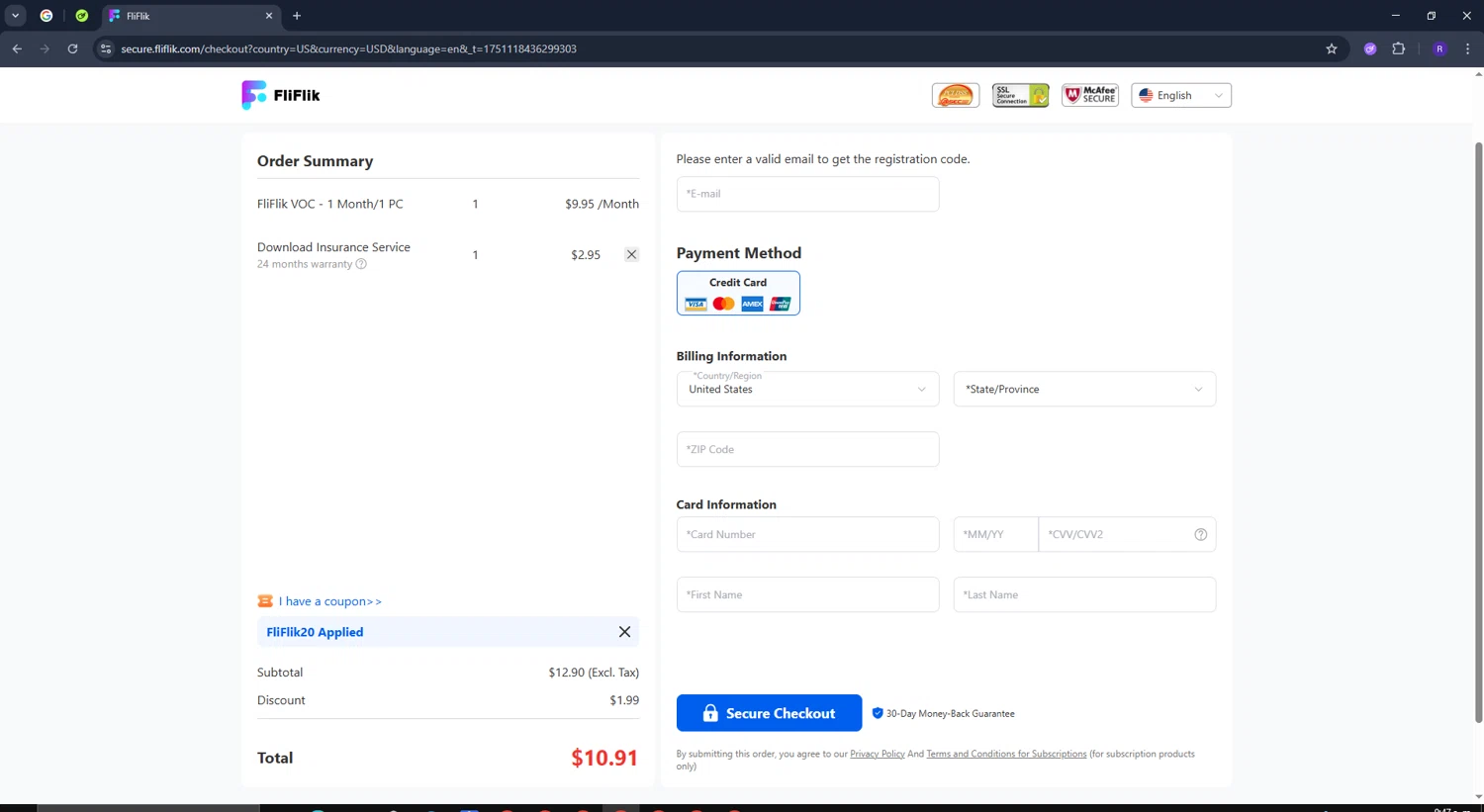The height and width of the screenshot is (812, 1484).
Task: Click the warranty info question mark icon
Action: 361,264
